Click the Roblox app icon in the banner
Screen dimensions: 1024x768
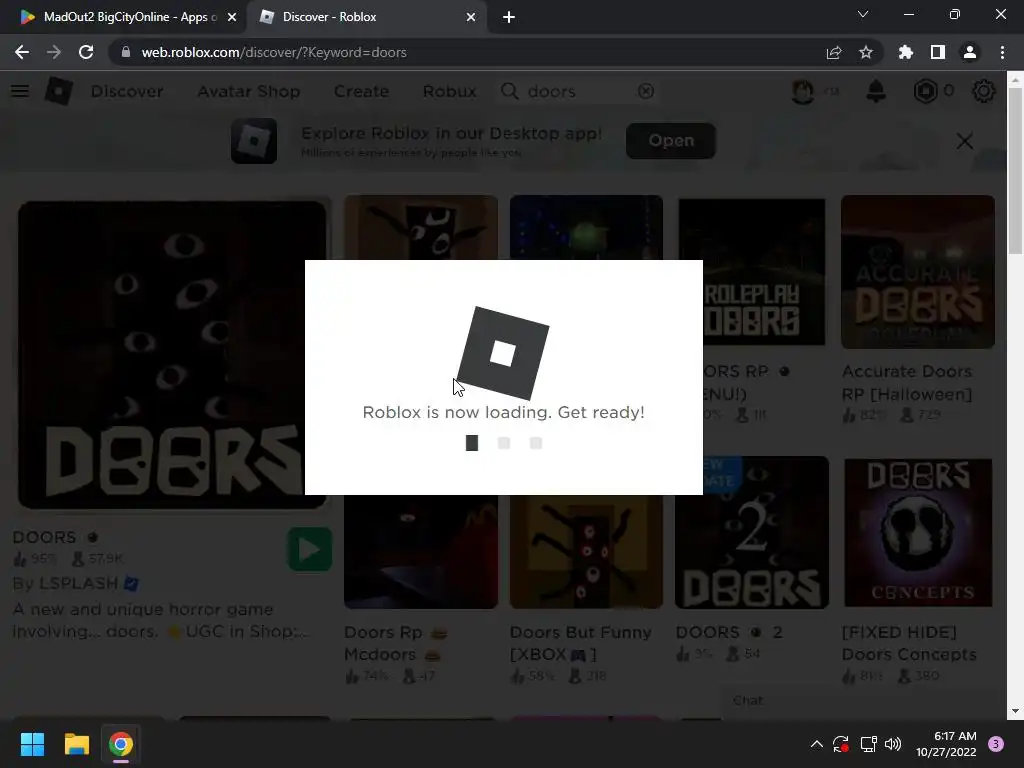pyautogui.click(x=254, y=140)
